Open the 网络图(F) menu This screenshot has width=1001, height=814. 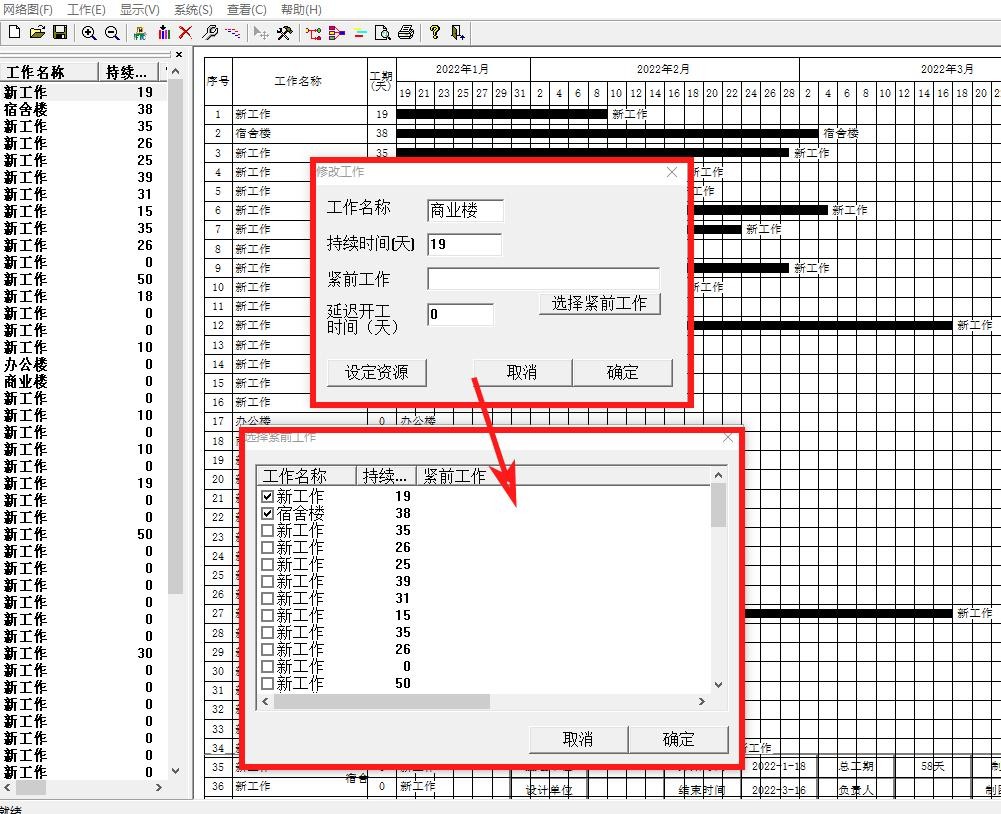coord(27,9)
